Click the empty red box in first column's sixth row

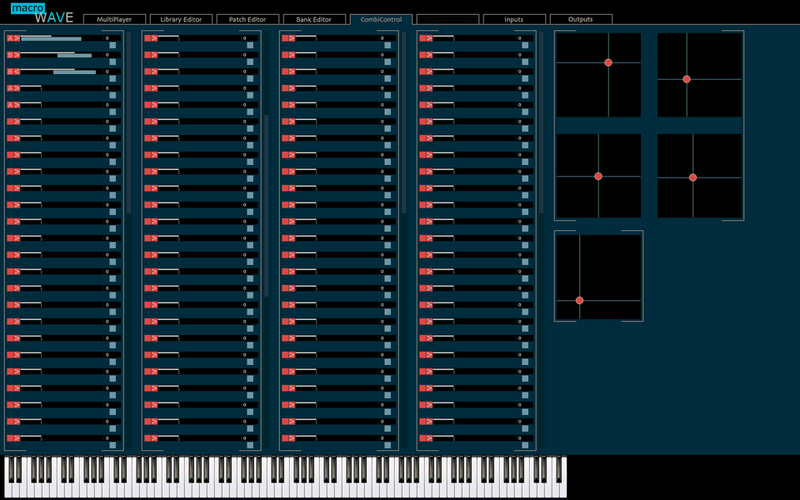[x=10, y=121]
